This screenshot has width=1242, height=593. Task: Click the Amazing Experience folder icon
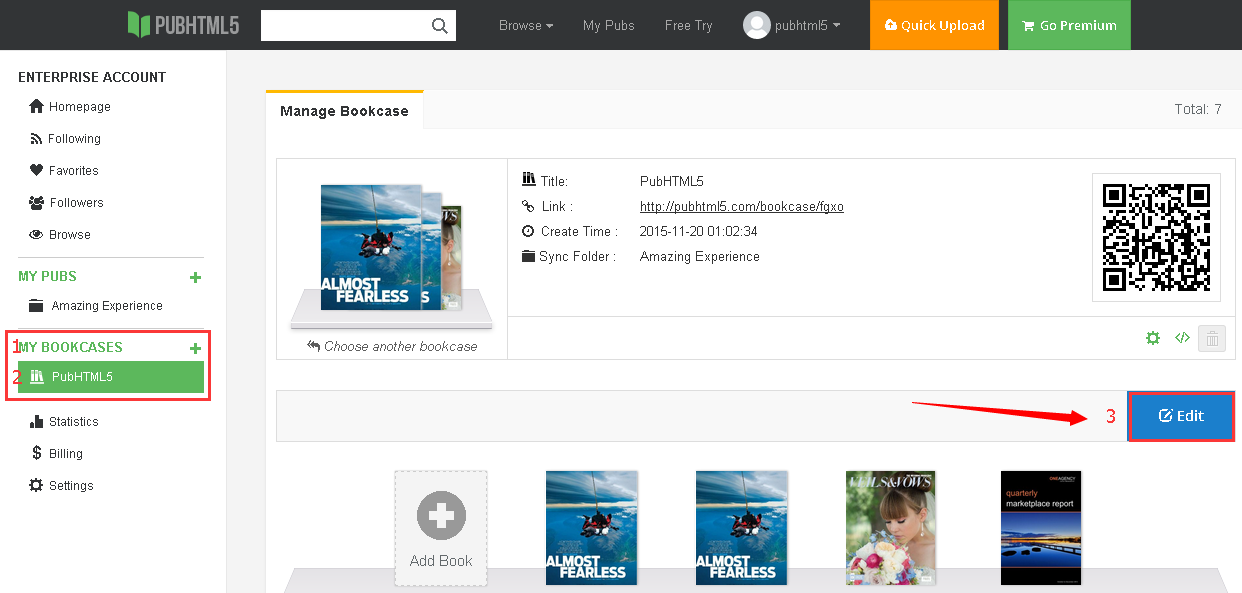(37, 306)
